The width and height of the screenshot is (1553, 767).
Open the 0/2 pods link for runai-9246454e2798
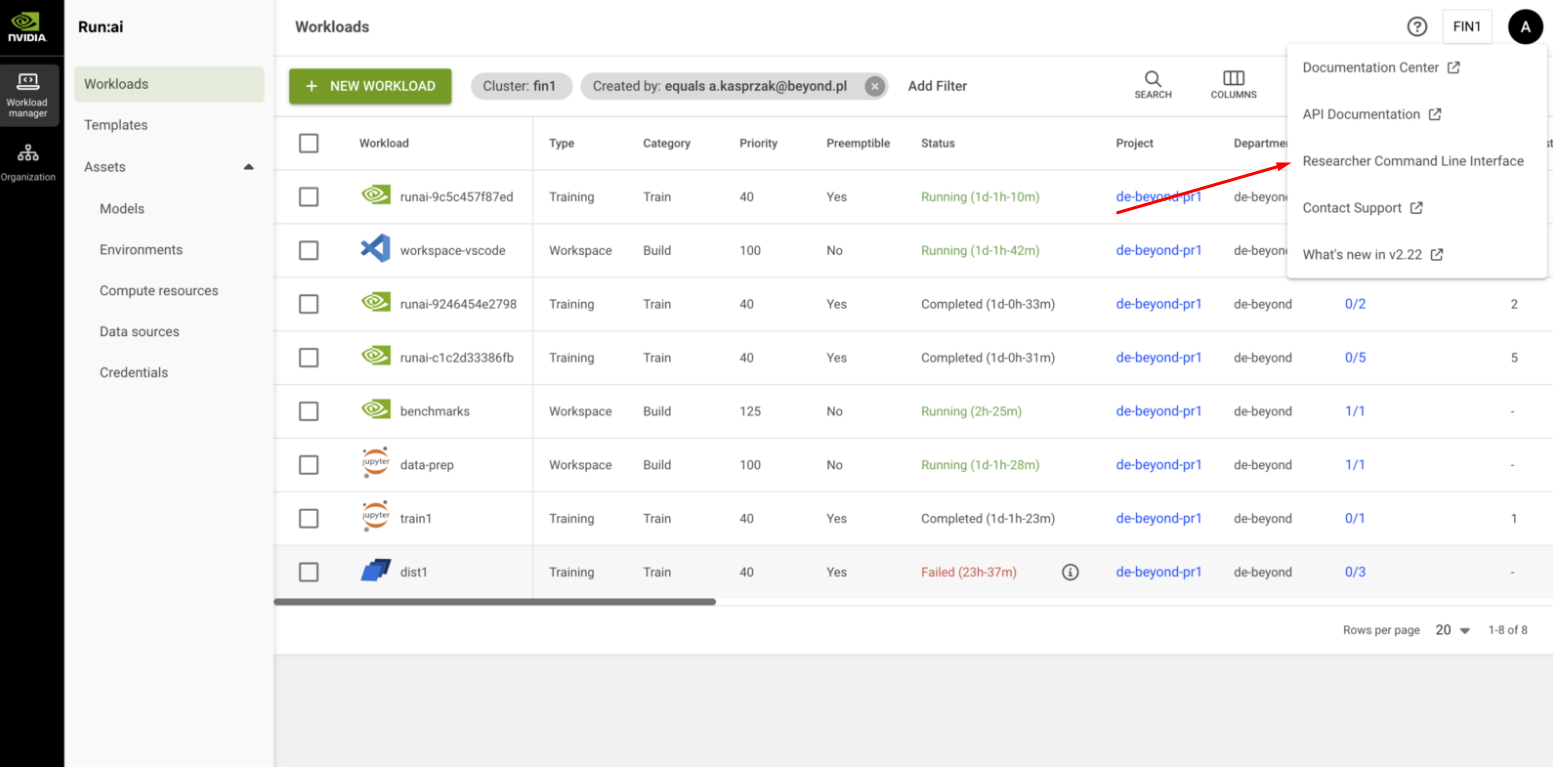pos(1355,304)
